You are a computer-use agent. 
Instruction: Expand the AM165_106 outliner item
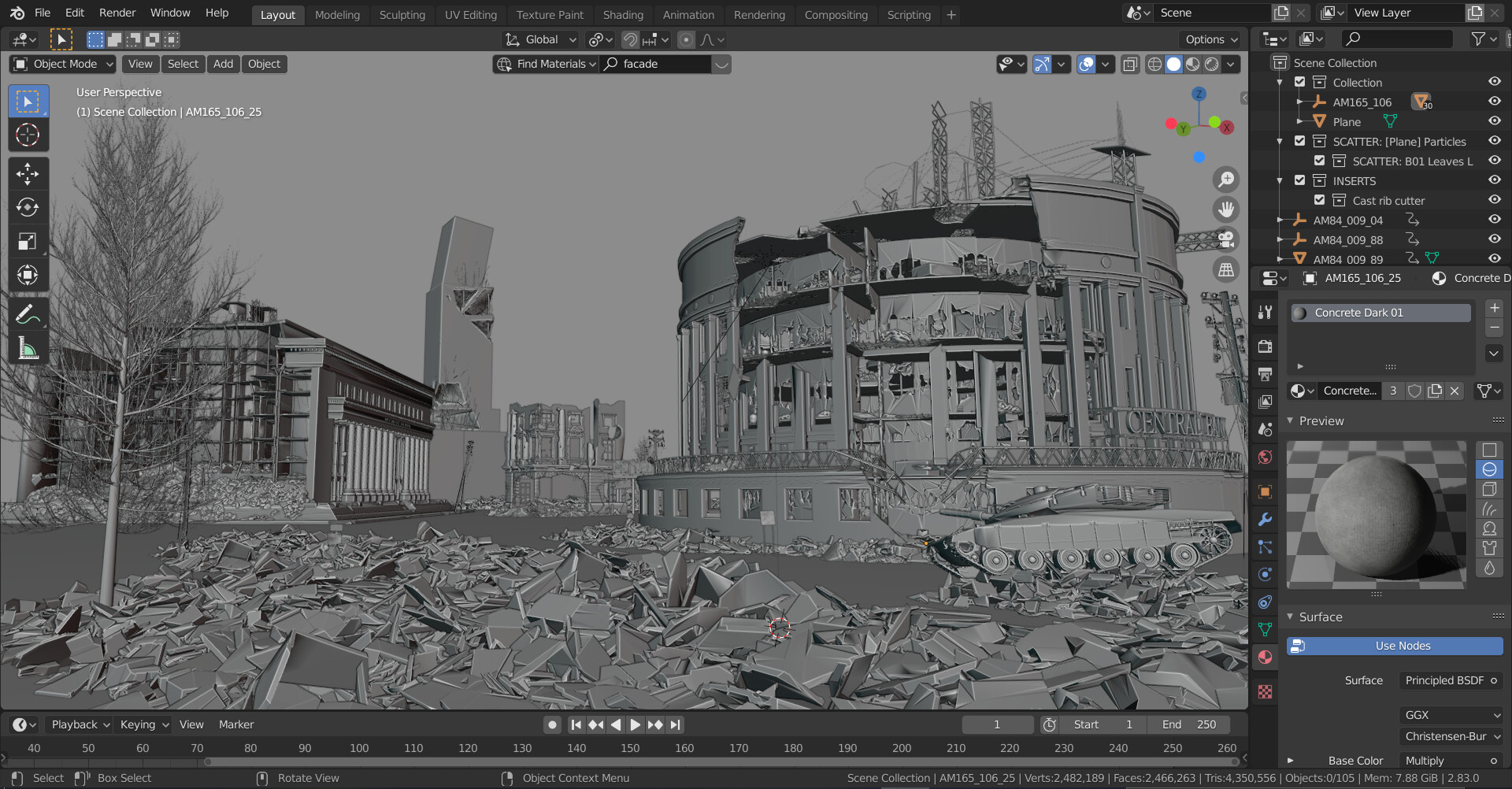pyautogui.click(x=1299, y=102)
